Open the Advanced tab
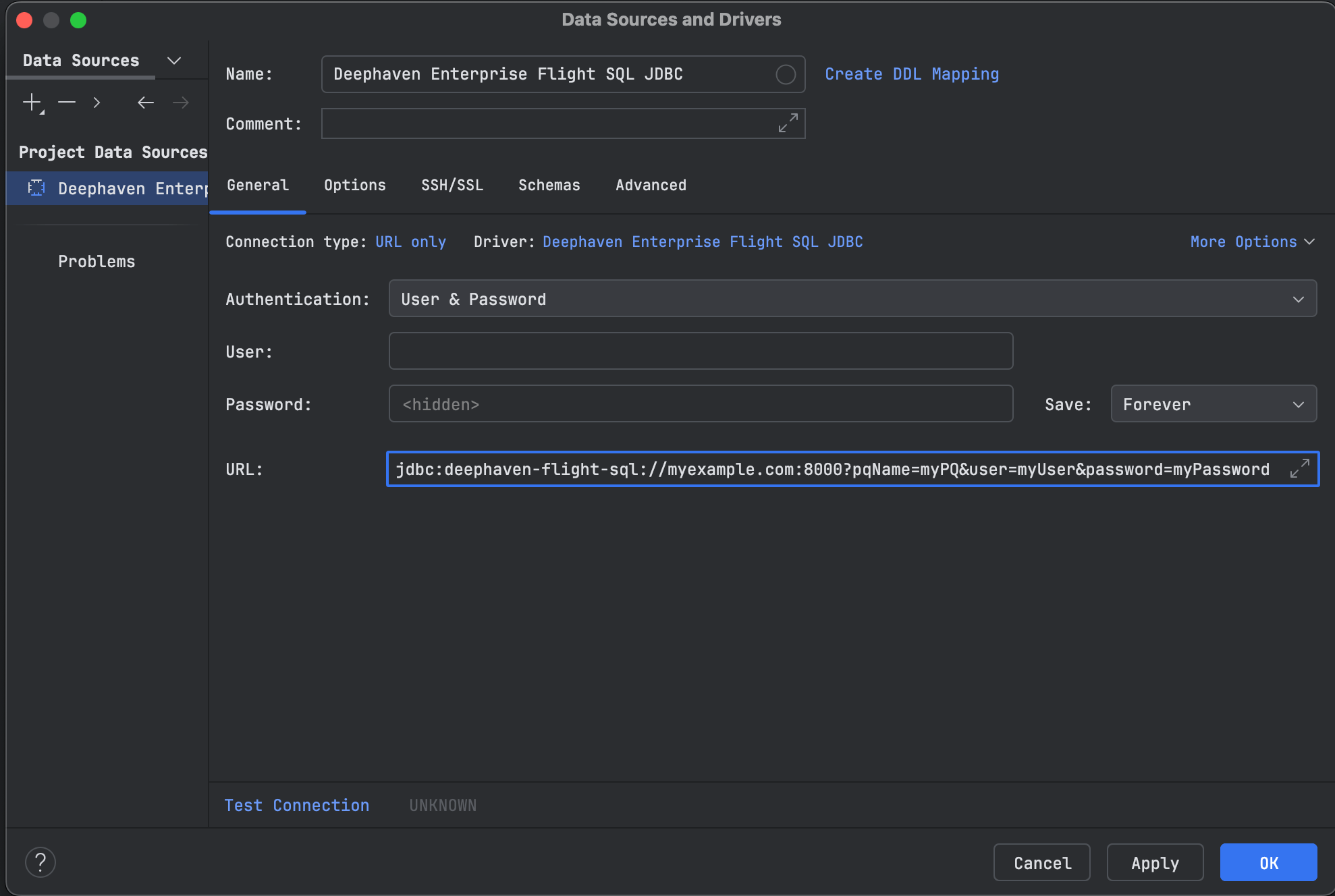1335x896 pixels. pos(651,185)
